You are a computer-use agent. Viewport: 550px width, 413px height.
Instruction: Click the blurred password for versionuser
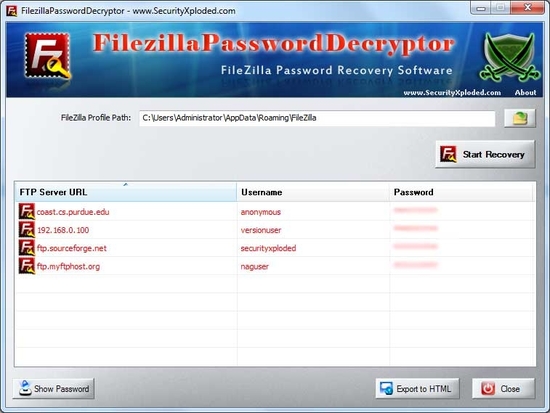tap(416, 228)
